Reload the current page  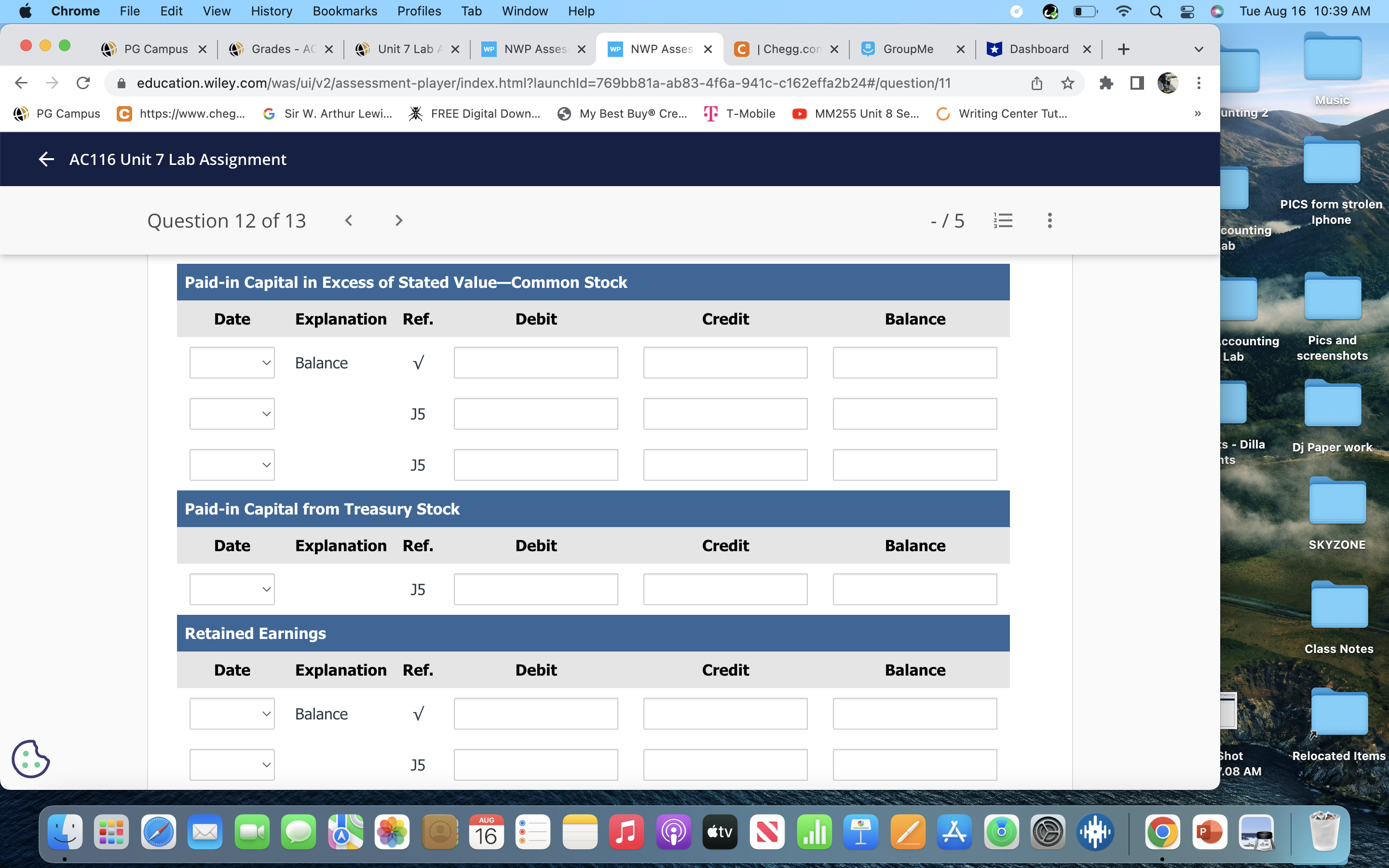pos(83,83)
